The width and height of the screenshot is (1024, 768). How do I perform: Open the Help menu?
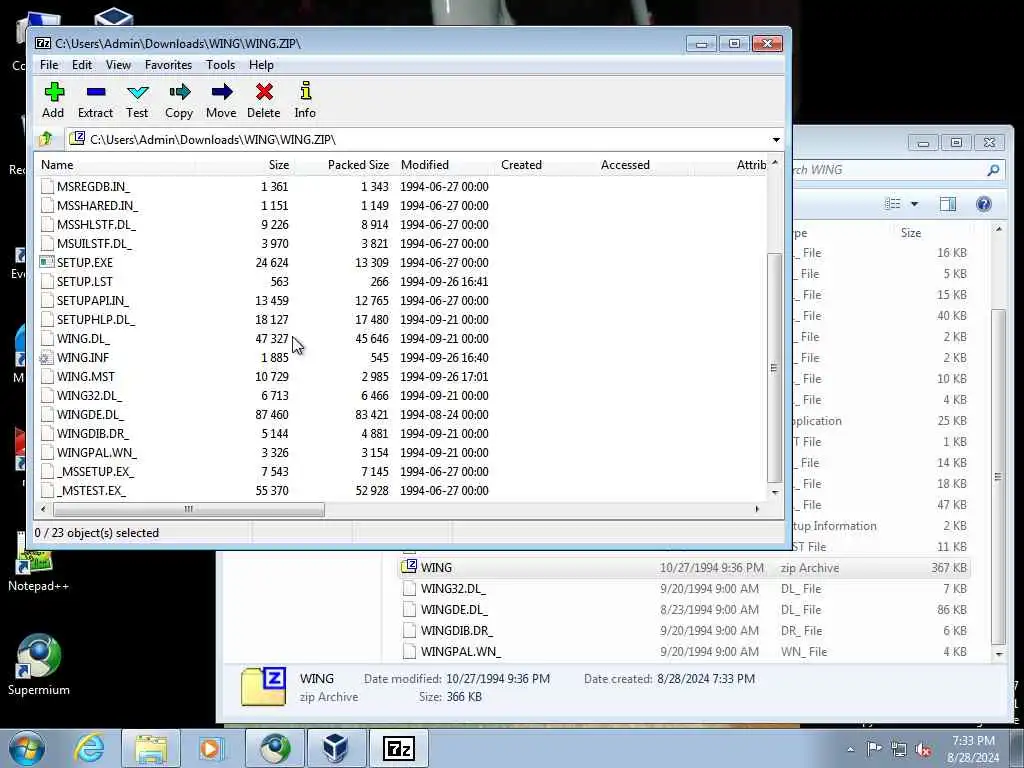click(x=261, y=65)
